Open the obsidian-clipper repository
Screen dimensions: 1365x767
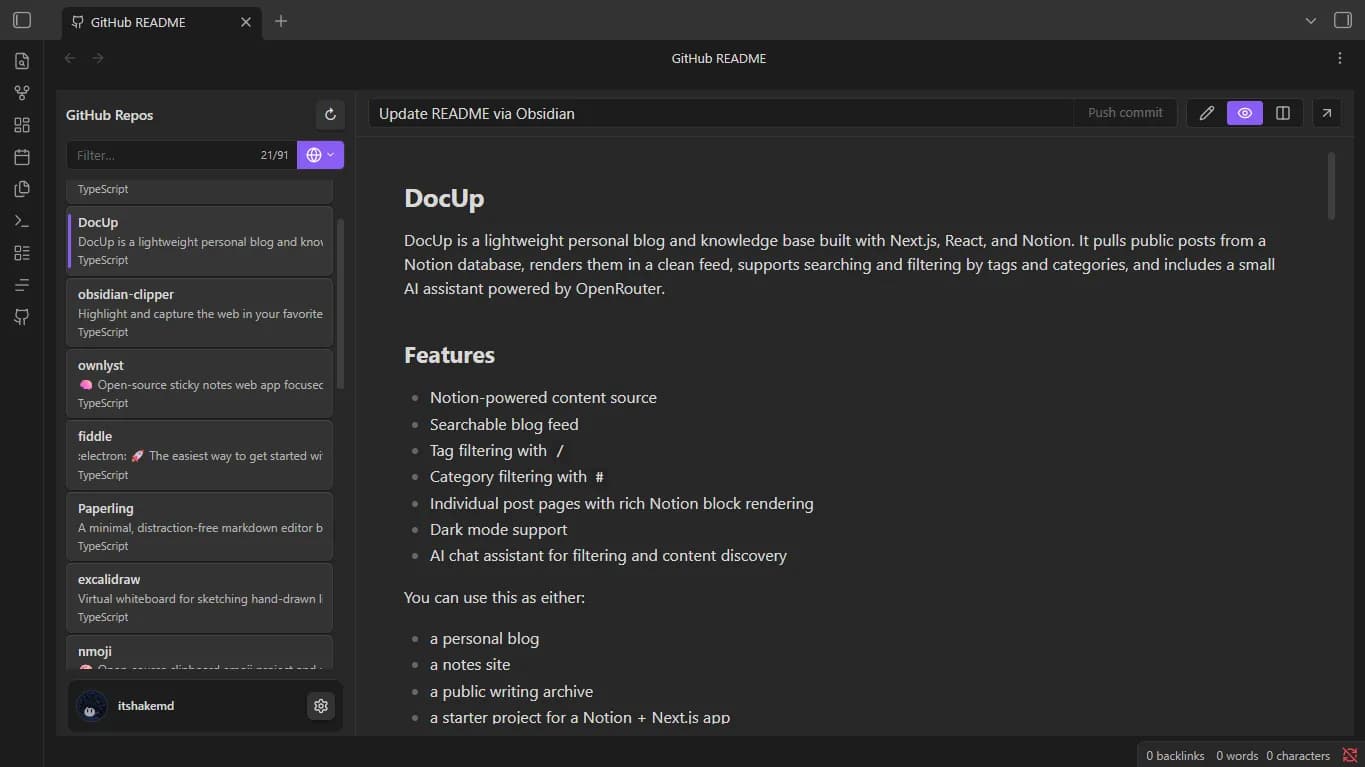(x=200, y=312)
